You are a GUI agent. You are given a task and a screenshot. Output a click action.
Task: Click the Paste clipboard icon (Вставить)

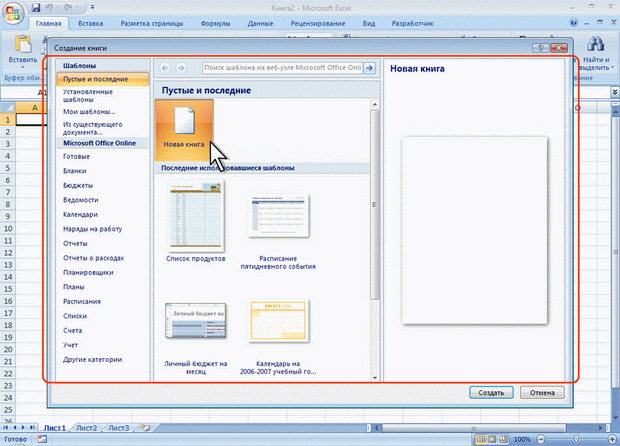[x=23, y=44]
